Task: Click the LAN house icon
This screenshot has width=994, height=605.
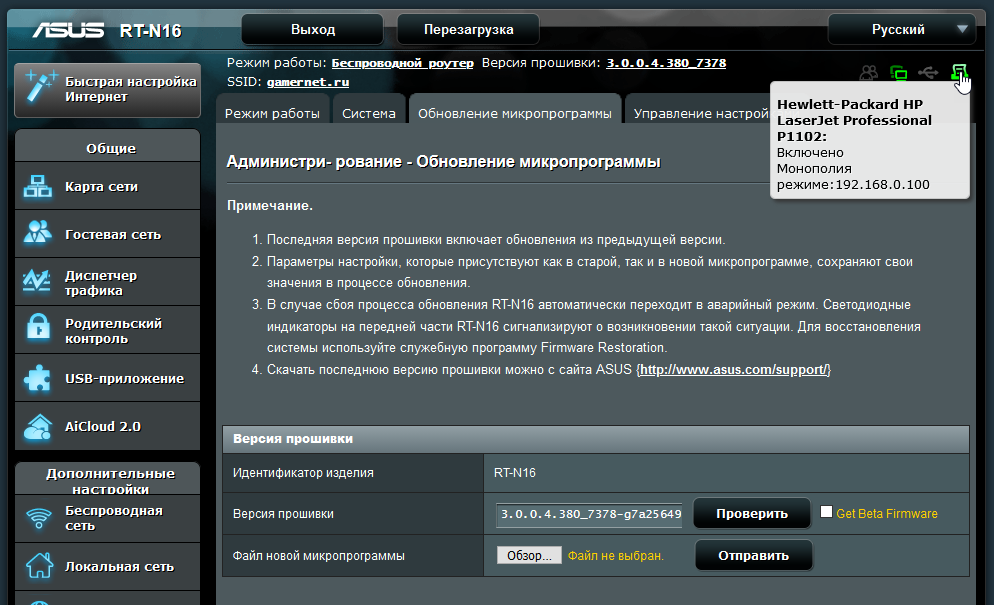Action: [x=39, y=565]
